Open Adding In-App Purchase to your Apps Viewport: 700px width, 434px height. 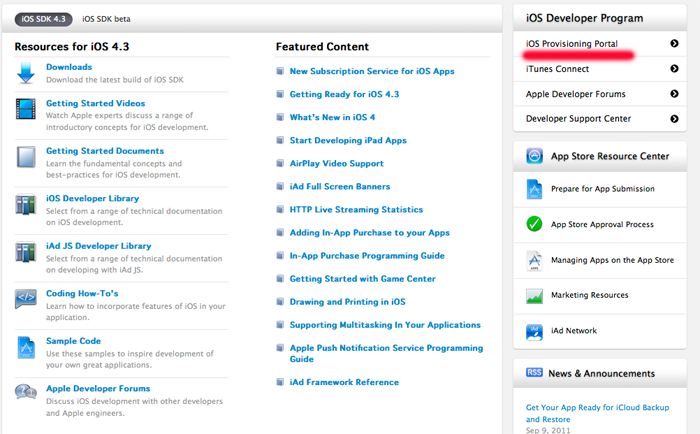pos(370,233)
